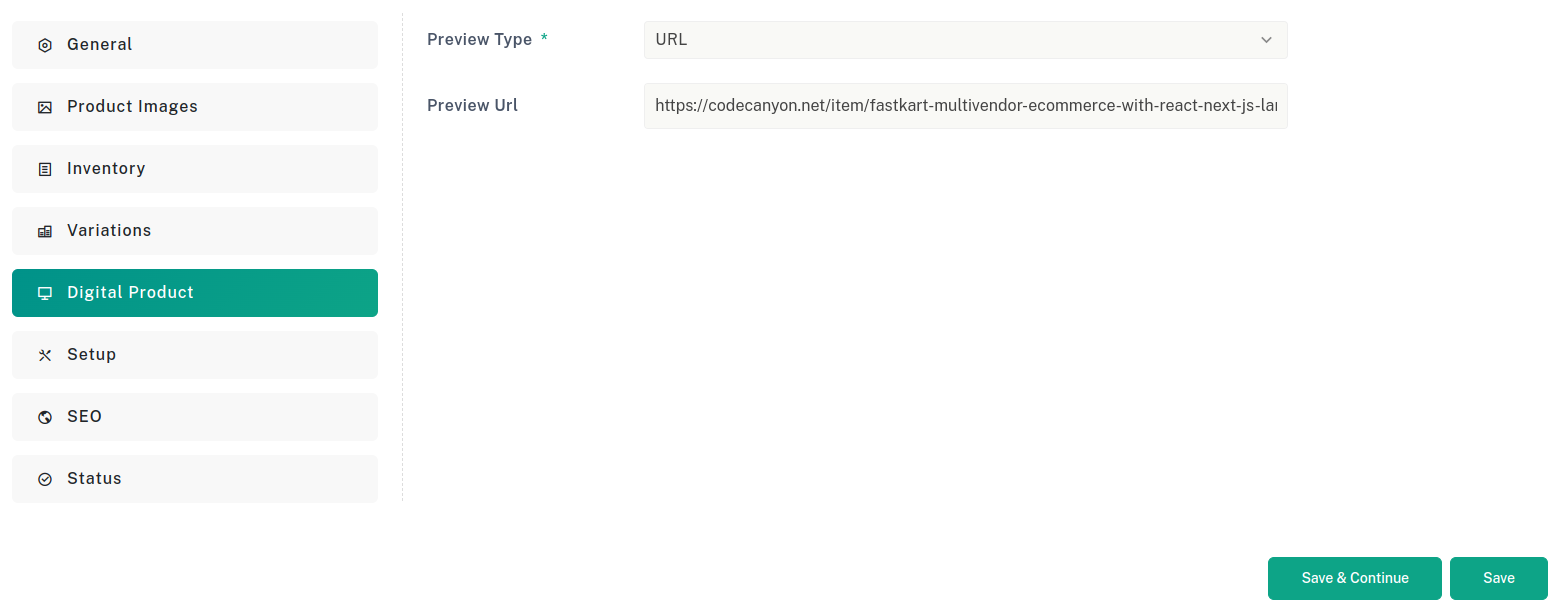This screenshot has width=1561, height=614.
Task: Click the boxes icon beside Variations
Action: [44, 231]
